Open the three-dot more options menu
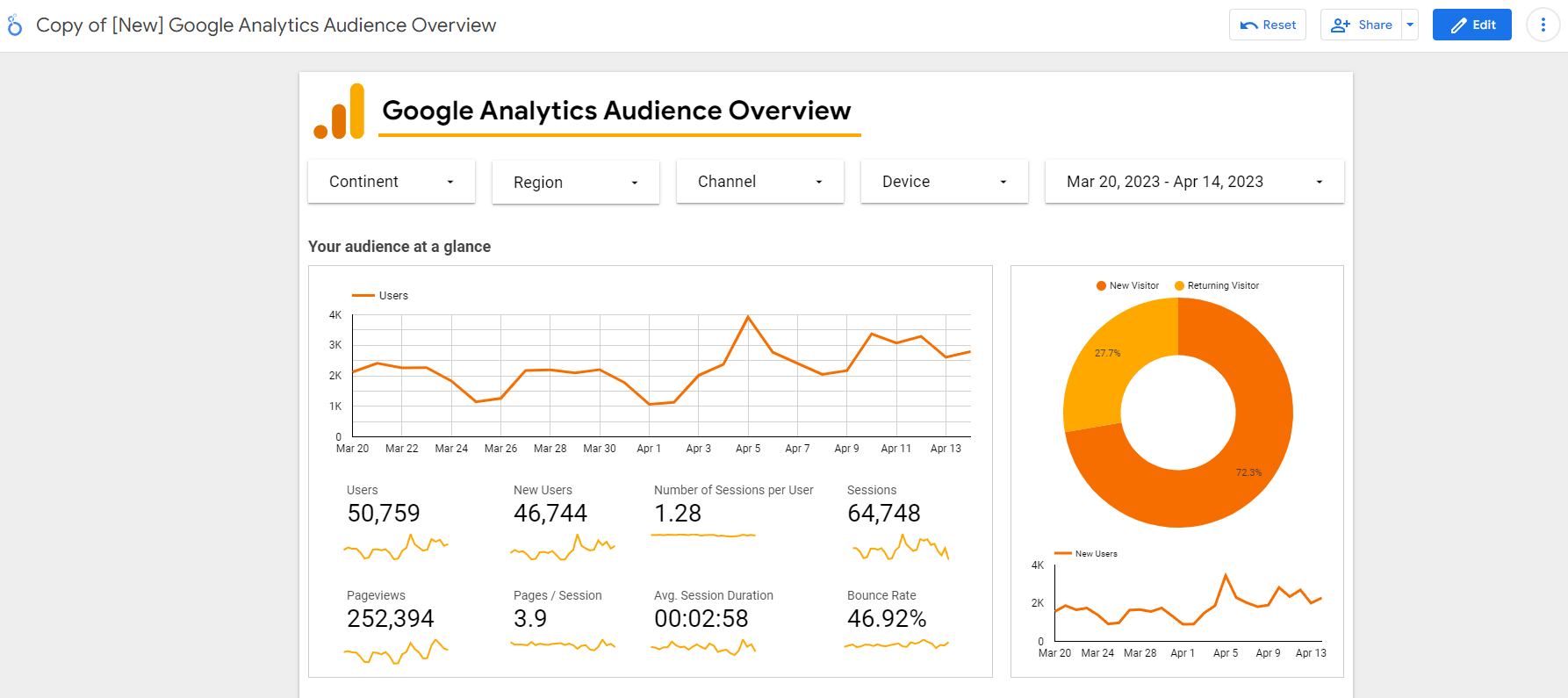 (1543, 25)
